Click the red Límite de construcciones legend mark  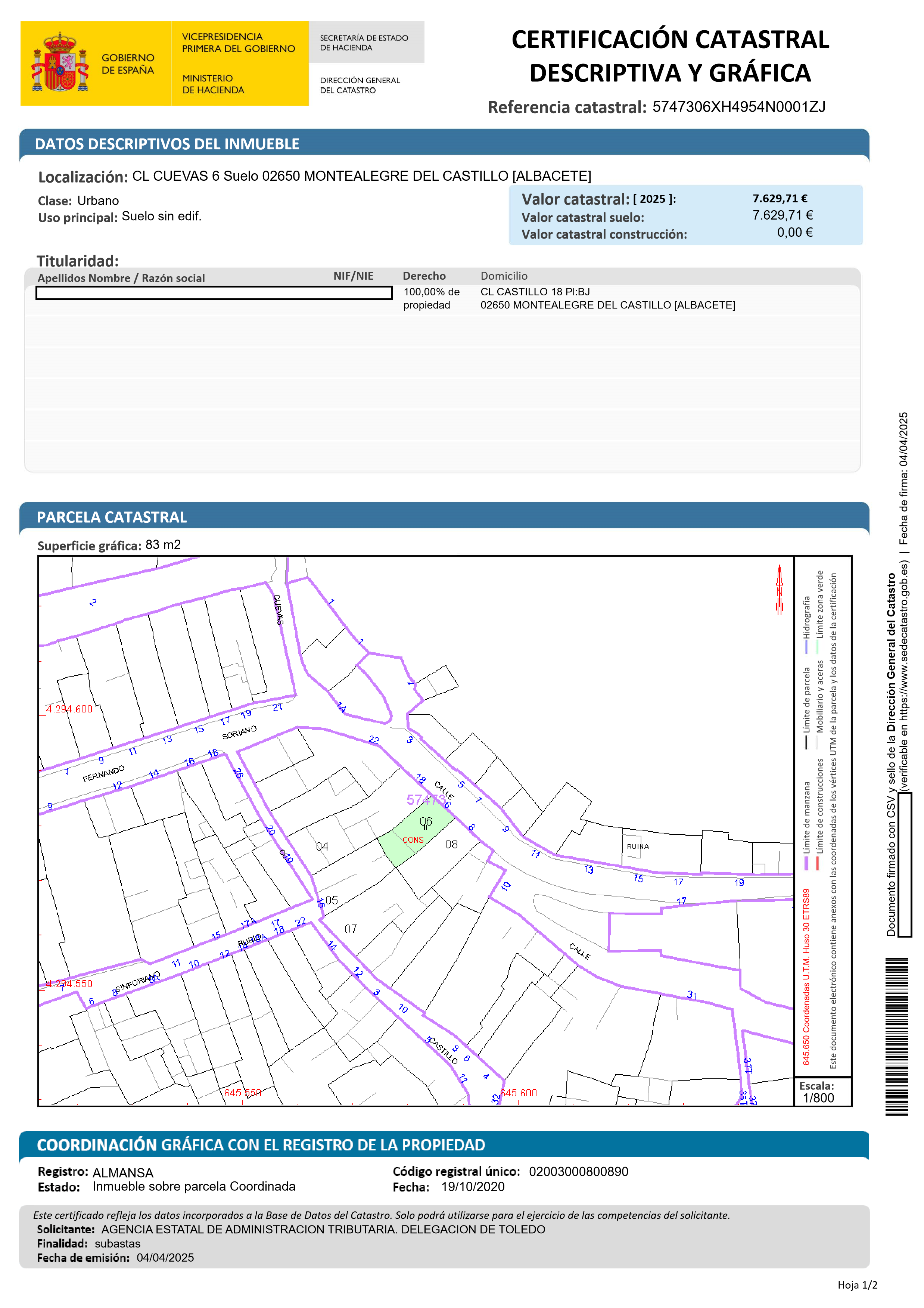(x=818, y=863)
